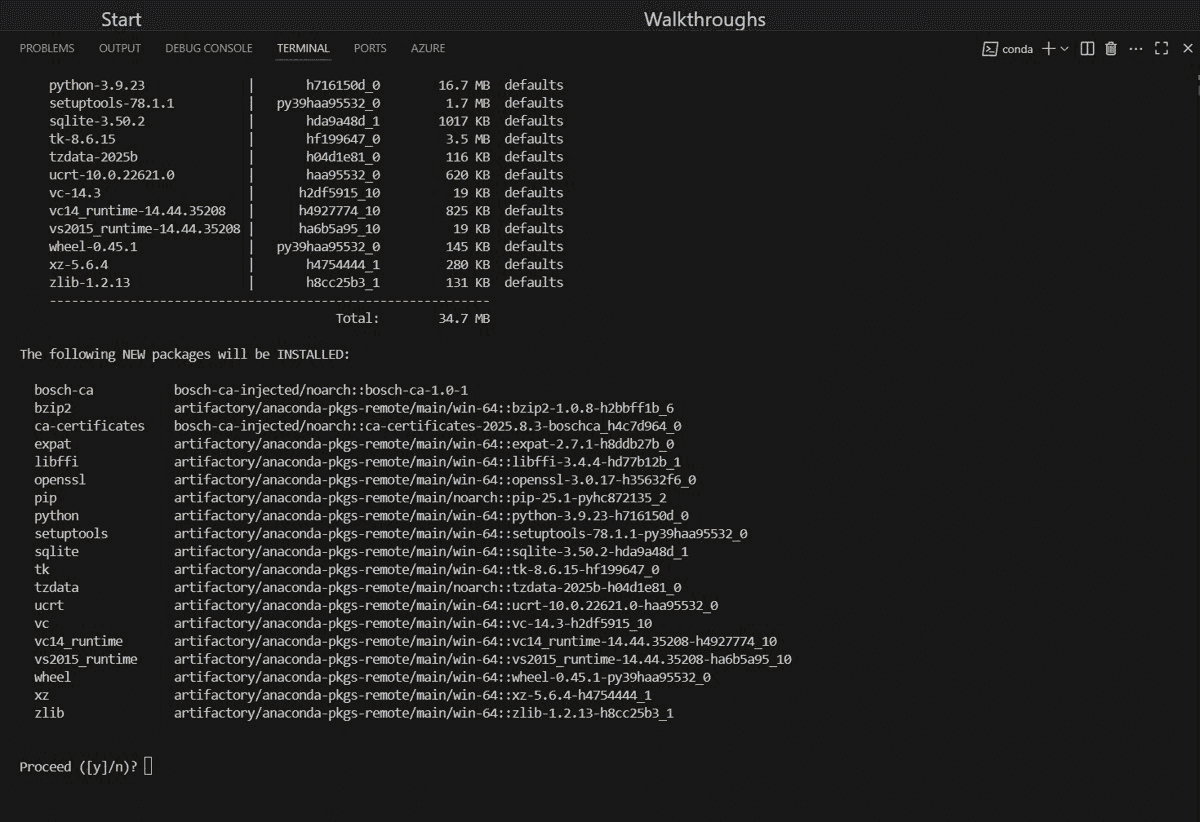
Task: Click the conda terminal name label
Action: click(x=1018, y=48)
